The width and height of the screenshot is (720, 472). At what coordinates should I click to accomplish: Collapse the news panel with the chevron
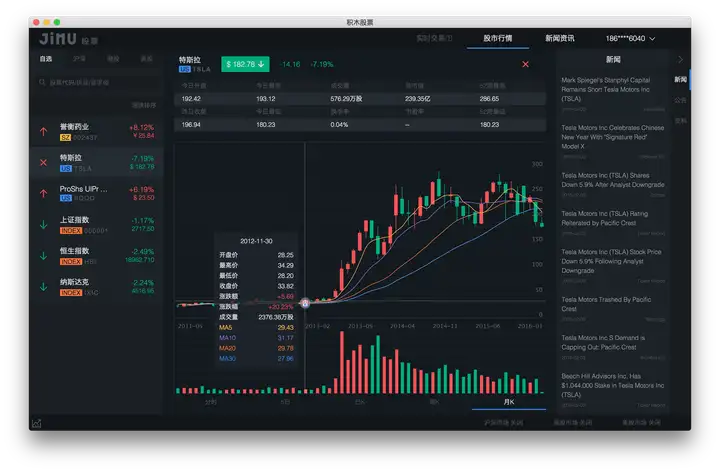point(681,60)
